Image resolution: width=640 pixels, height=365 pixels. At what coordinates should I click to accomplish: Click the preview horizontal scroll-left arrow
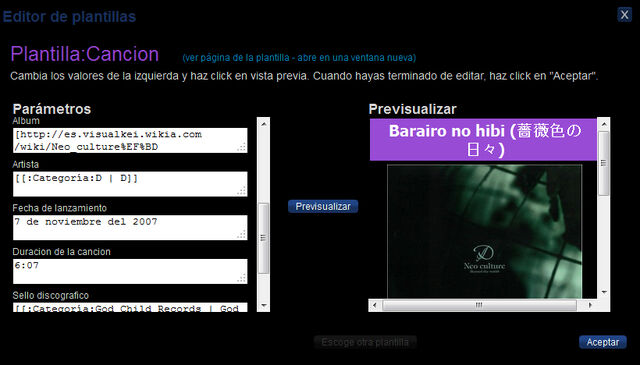(x=375, y=305)
